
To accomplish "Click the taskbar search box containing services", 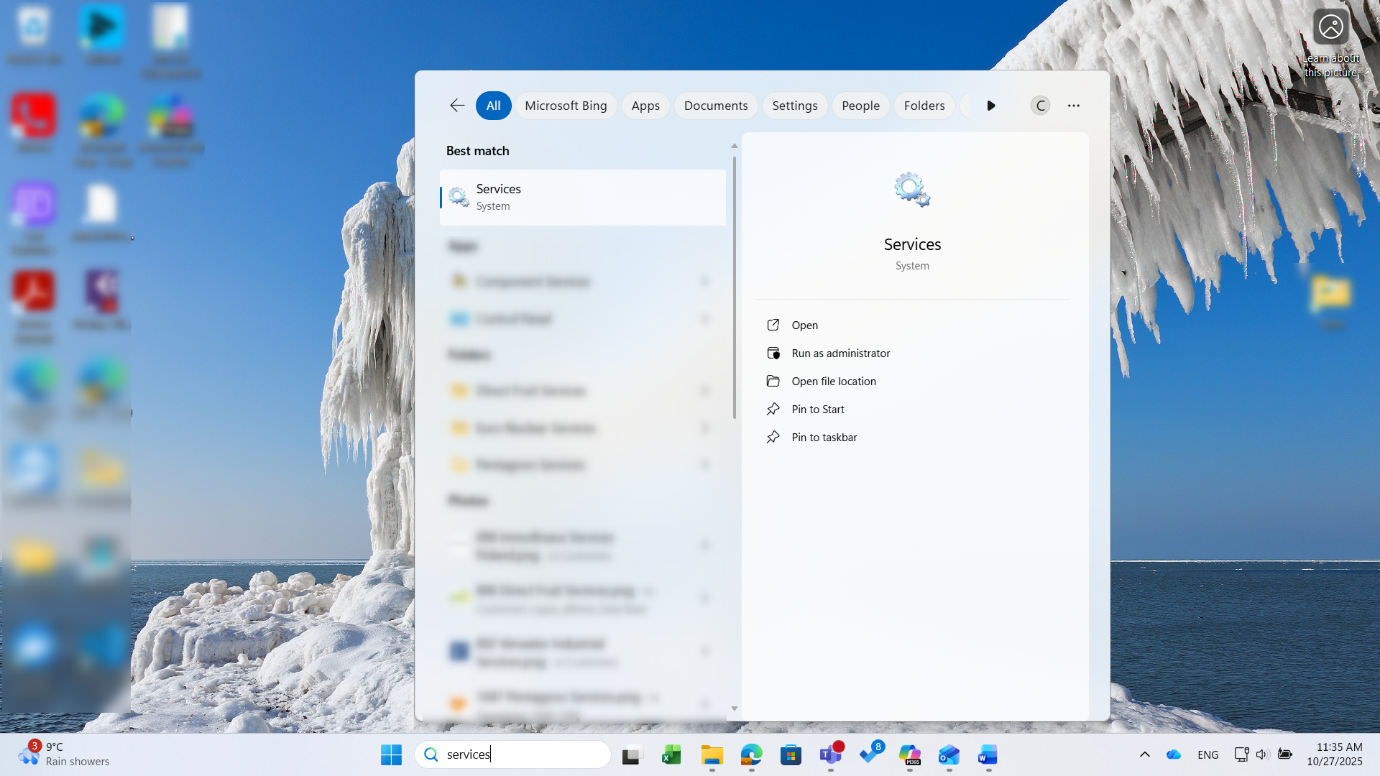I will tap(513, 755).
